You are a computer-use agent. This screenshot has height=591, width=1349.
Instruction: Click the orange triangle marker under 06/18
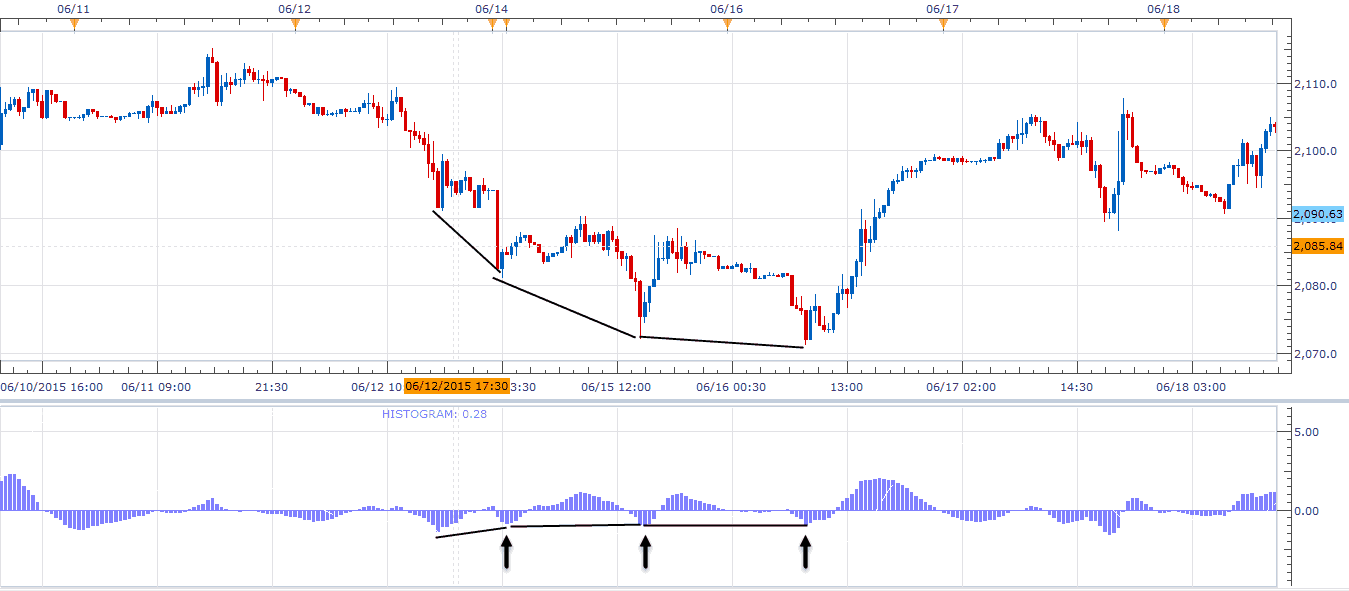pyautogui.click(x=1164, y=25)
